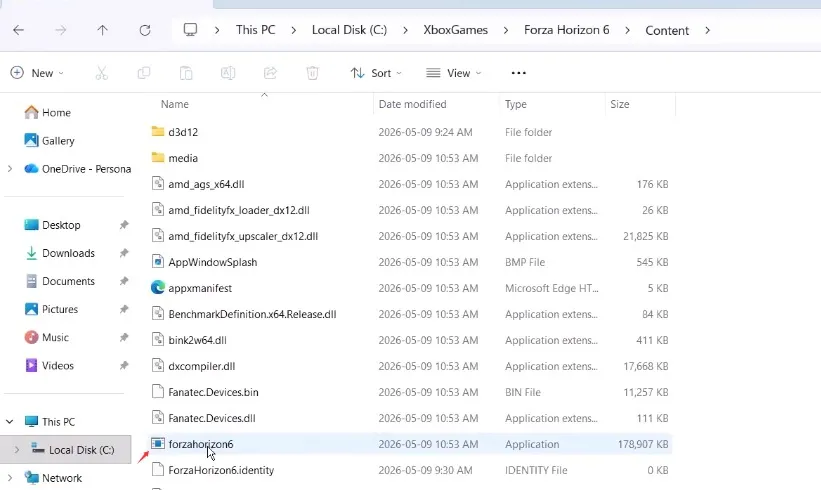The width and height of the screenshot is (821, 490).
Task: Click the Share icon in toolbar
Action: click(x=270, y=73)
